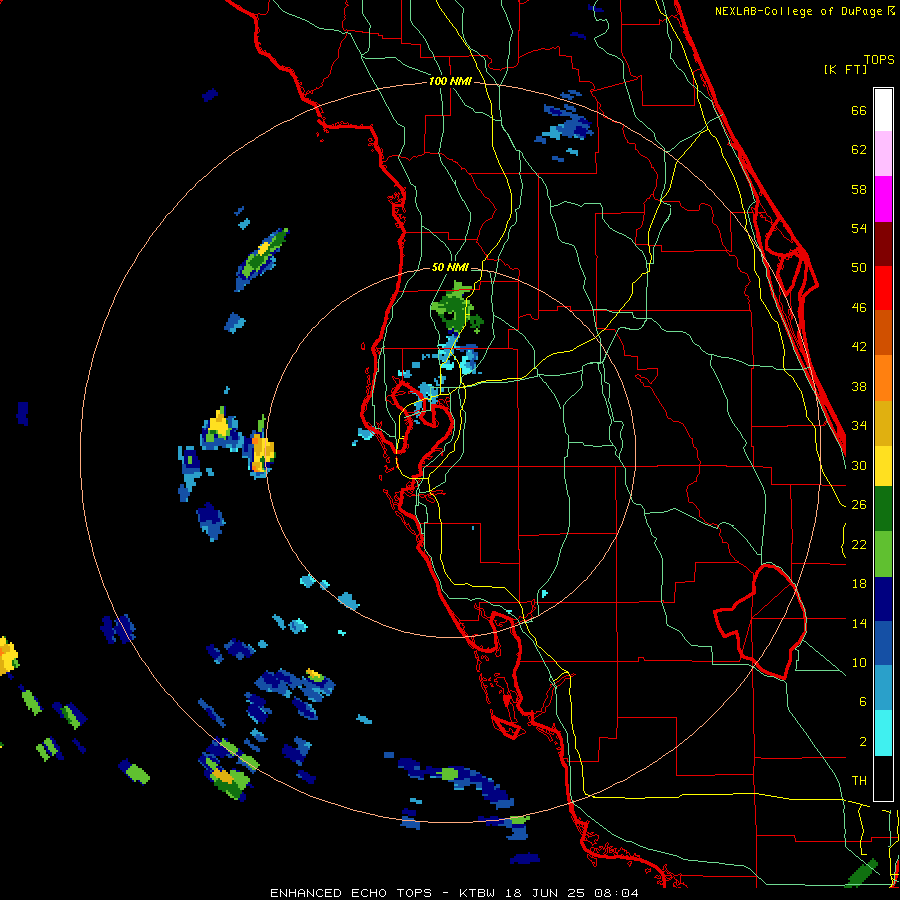Click the 50 value on the color scale
900x900 pixels.
tap(859, 268)
